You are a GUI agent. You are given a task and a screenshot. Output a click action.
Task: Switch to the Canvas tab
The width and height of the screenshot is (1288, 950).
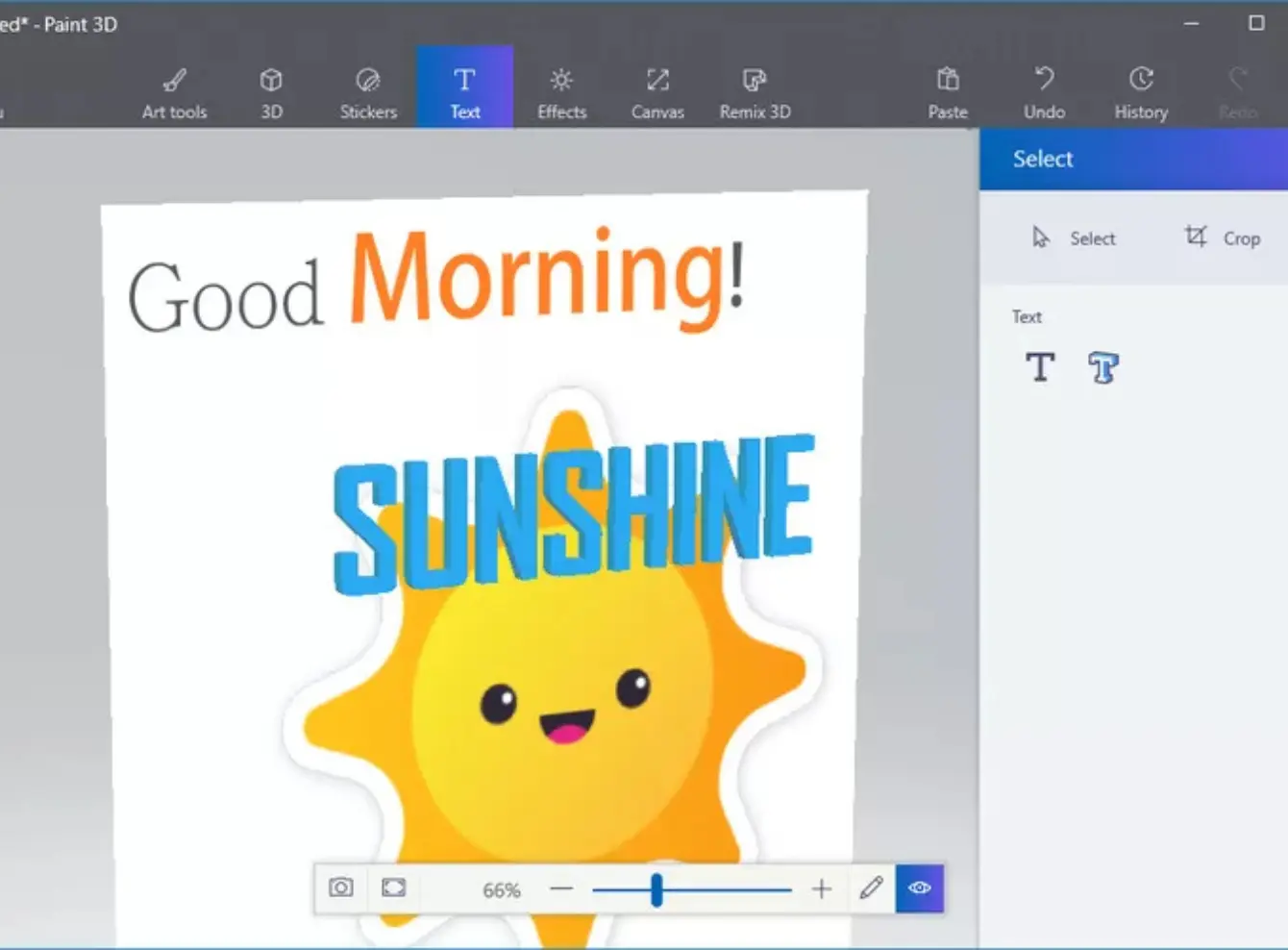657,92
